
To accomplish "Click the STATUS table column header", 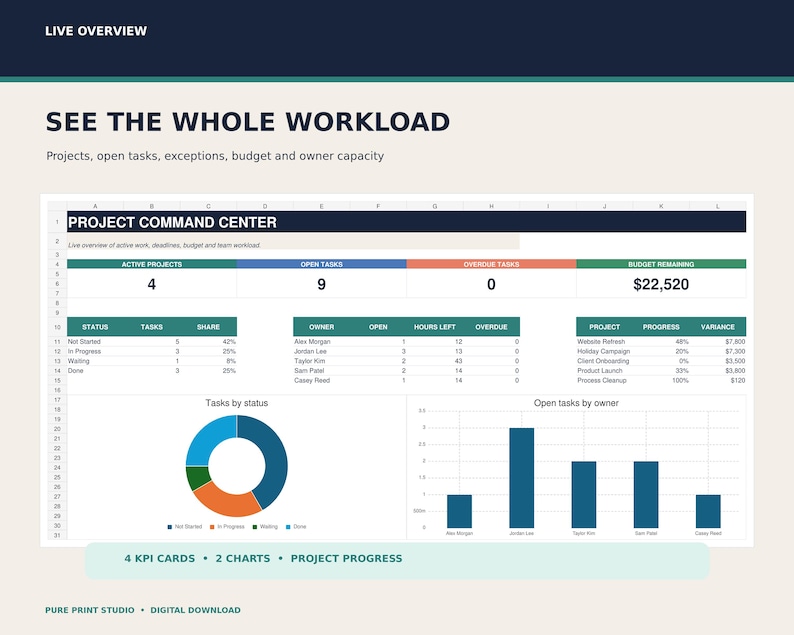I will pyautogui.click(x=95, y=327).
